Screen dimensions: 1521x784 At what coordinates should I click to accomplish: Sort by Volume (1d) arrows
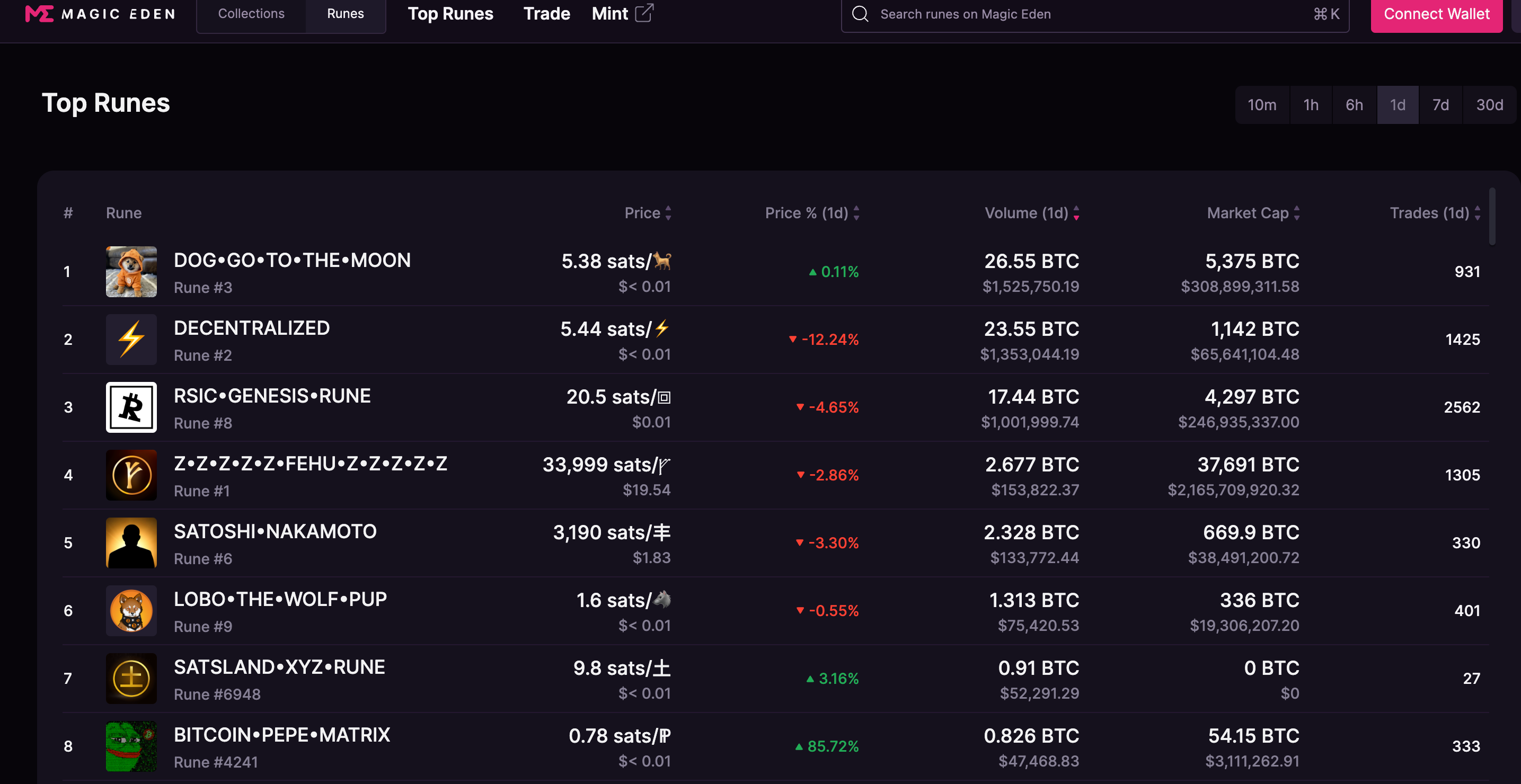1076,213
